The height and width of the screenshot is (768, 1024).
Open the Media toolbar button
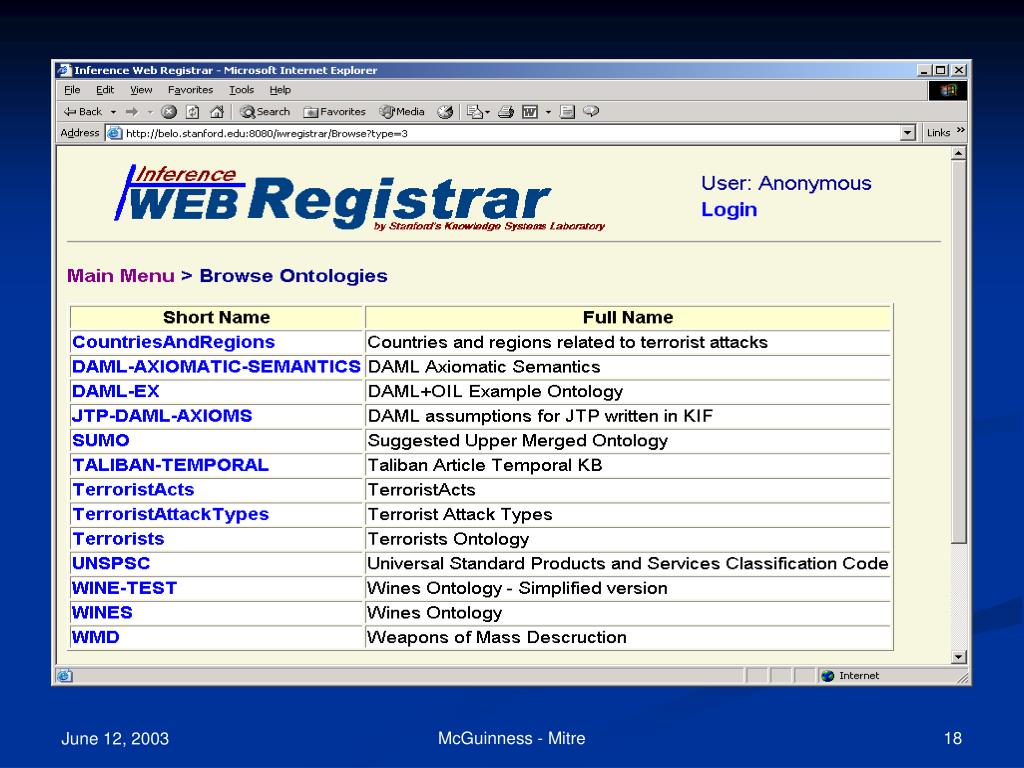click(402, 112)
